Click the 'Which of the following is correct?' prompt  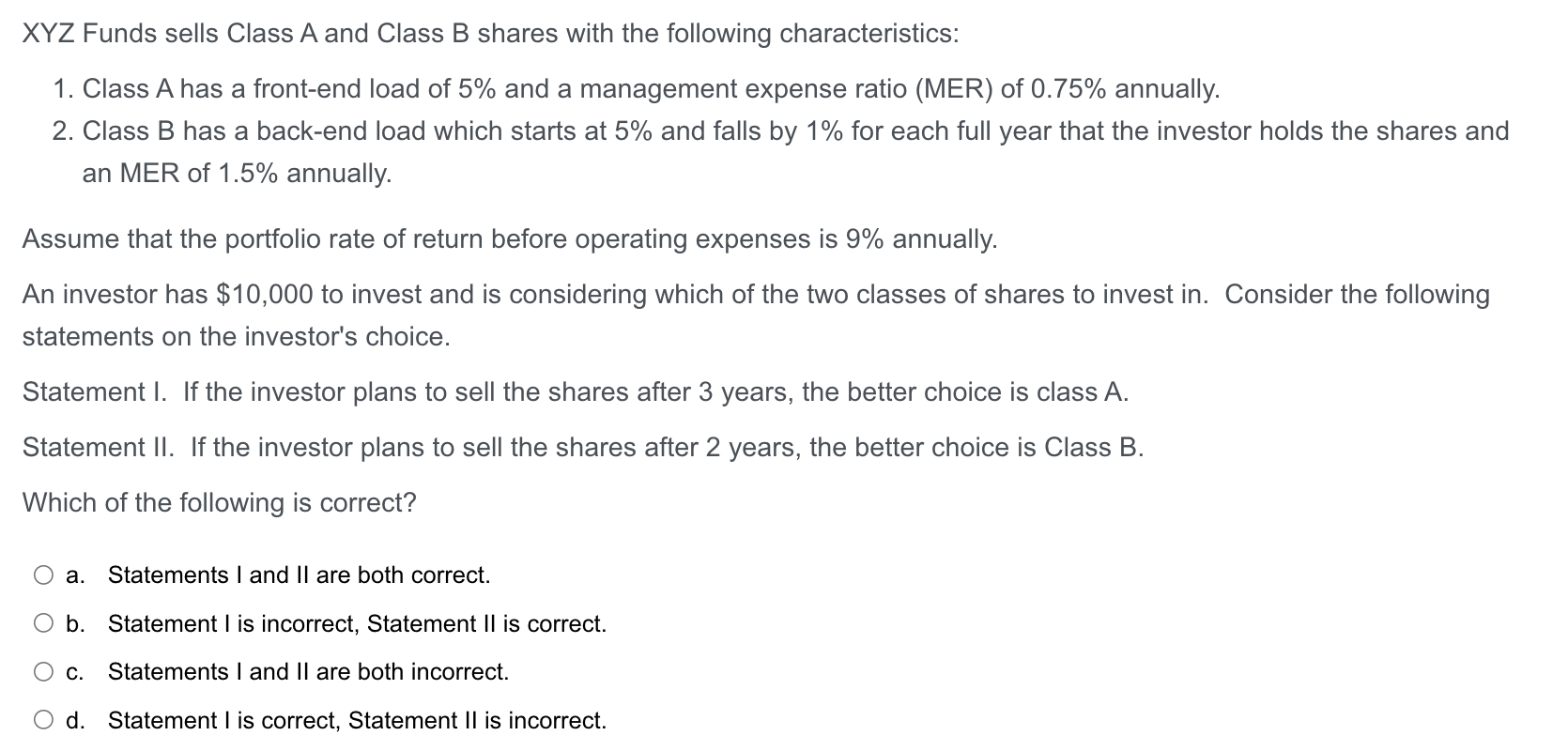point(218,502)
